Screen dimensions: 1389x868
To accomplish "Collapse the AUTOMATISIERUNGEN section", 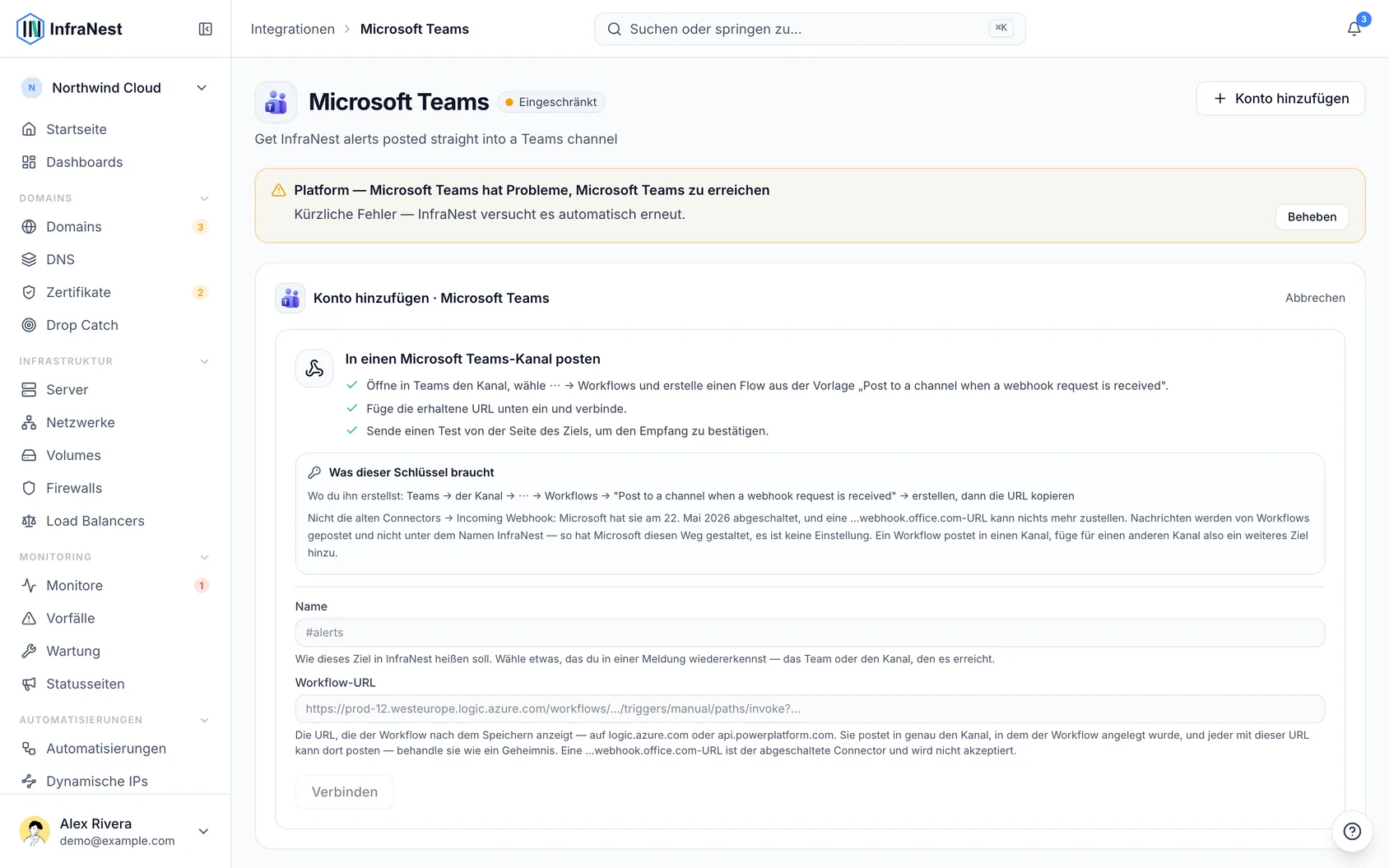I will click(x=204, y=720).
